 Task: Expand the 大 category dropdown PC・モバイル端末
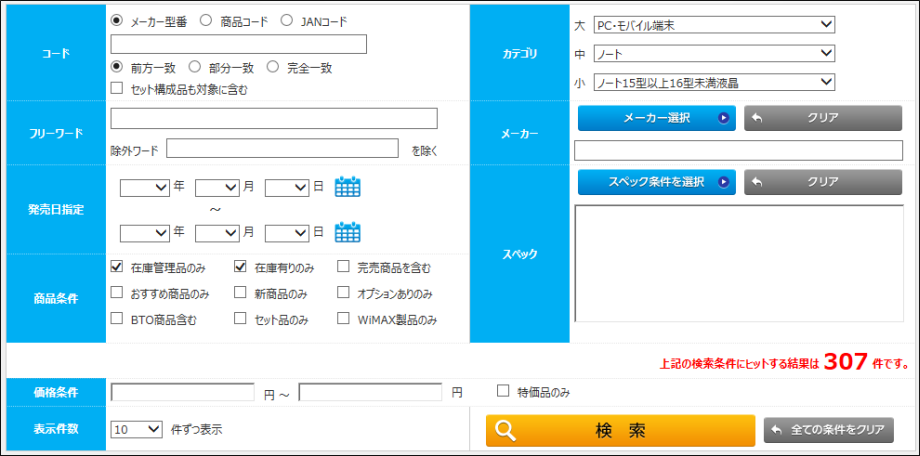[x=714, y=24]
